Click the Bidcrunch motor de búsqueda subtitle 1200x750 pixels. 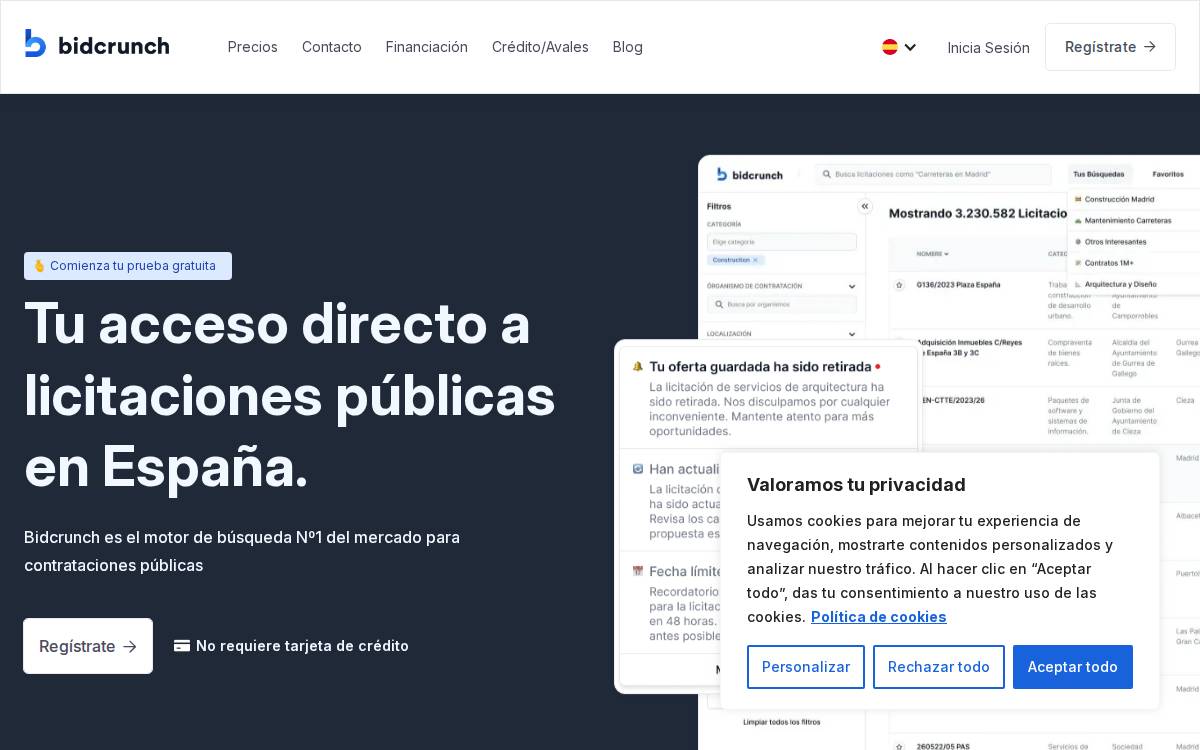click(242, 551)
